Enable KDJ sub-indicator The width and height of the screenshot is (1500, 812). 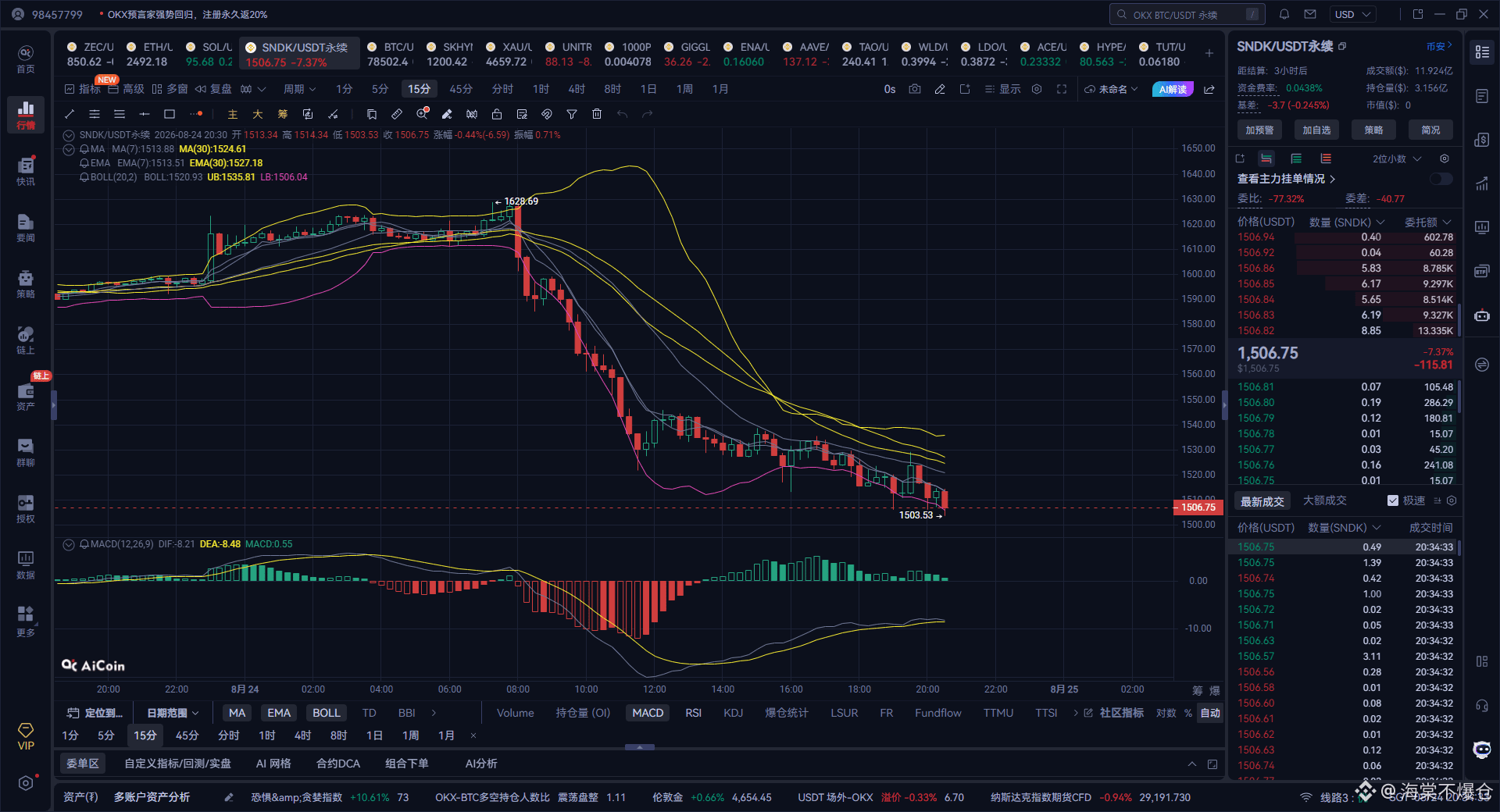click(x=734, y=713)
